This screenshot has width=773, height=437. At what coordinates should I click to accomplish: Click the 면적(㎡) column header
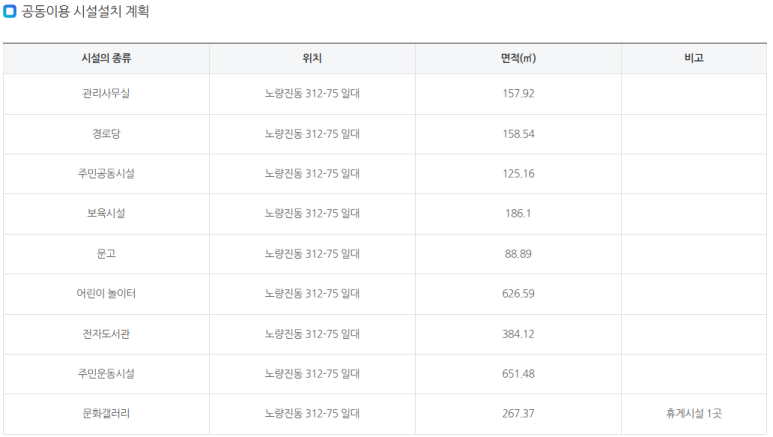click(518, 58)
